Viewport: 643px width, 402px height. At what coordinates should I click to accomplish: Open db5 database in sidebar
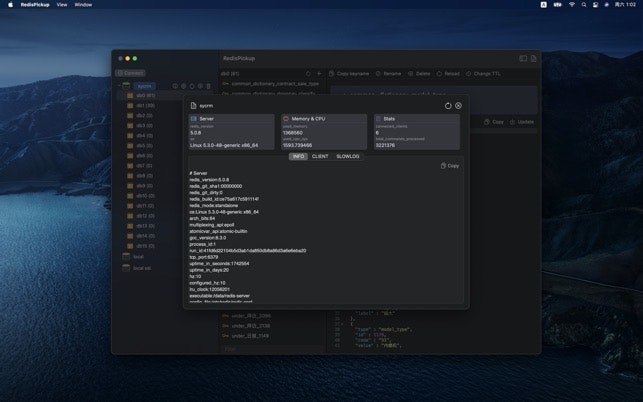(144, 146)
